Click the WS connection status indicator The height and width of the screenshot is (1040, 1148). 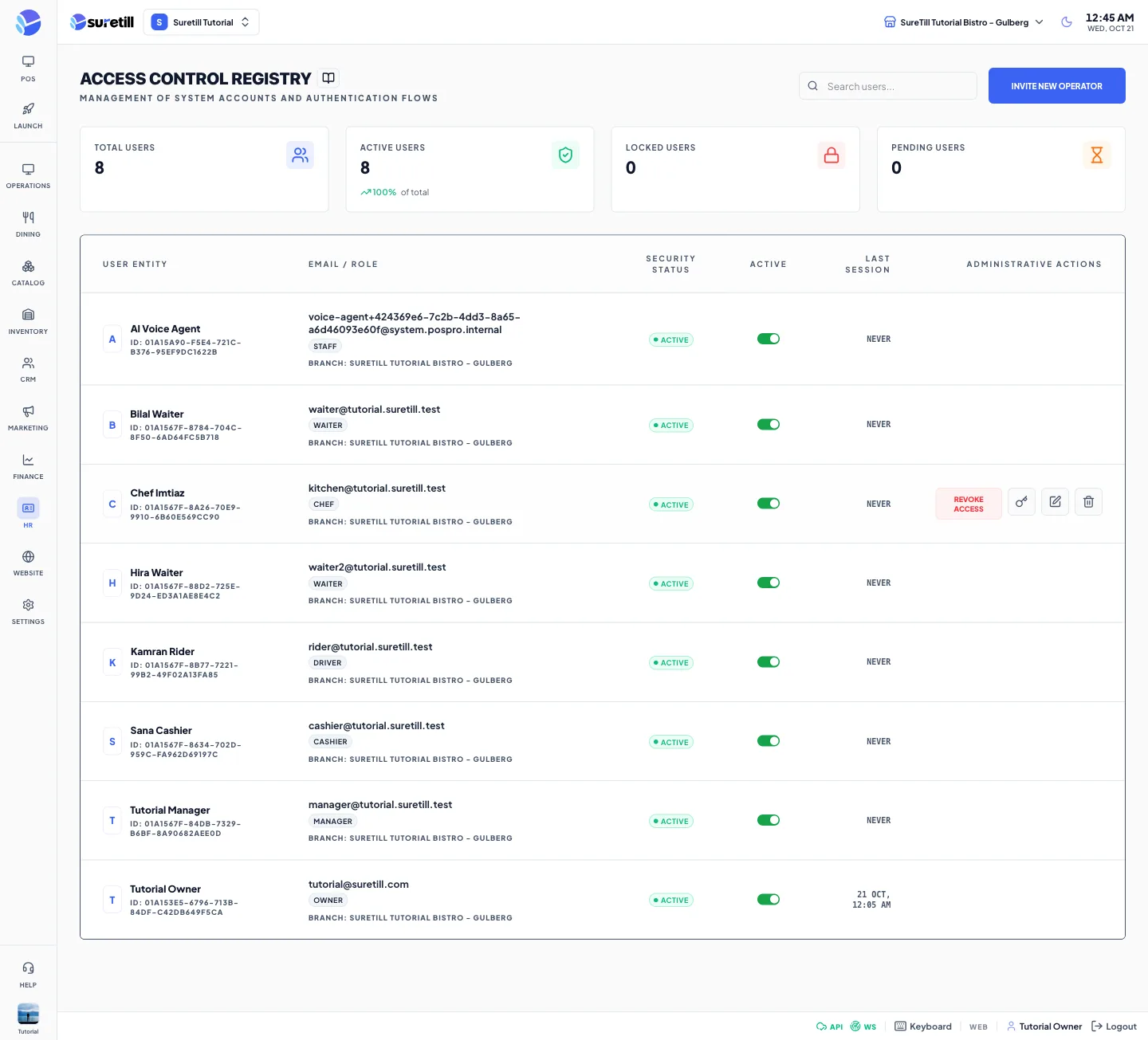863,1026
